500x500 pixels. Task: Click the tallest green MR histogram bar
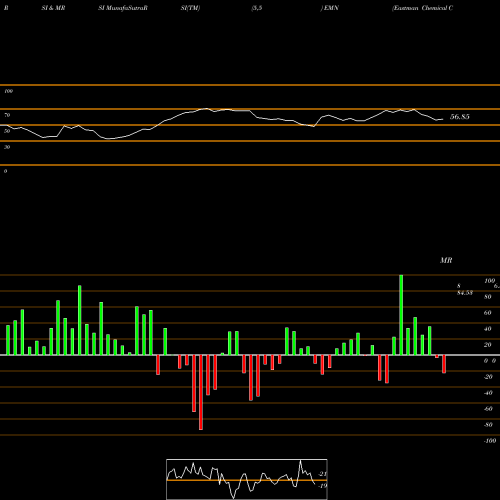401,315
